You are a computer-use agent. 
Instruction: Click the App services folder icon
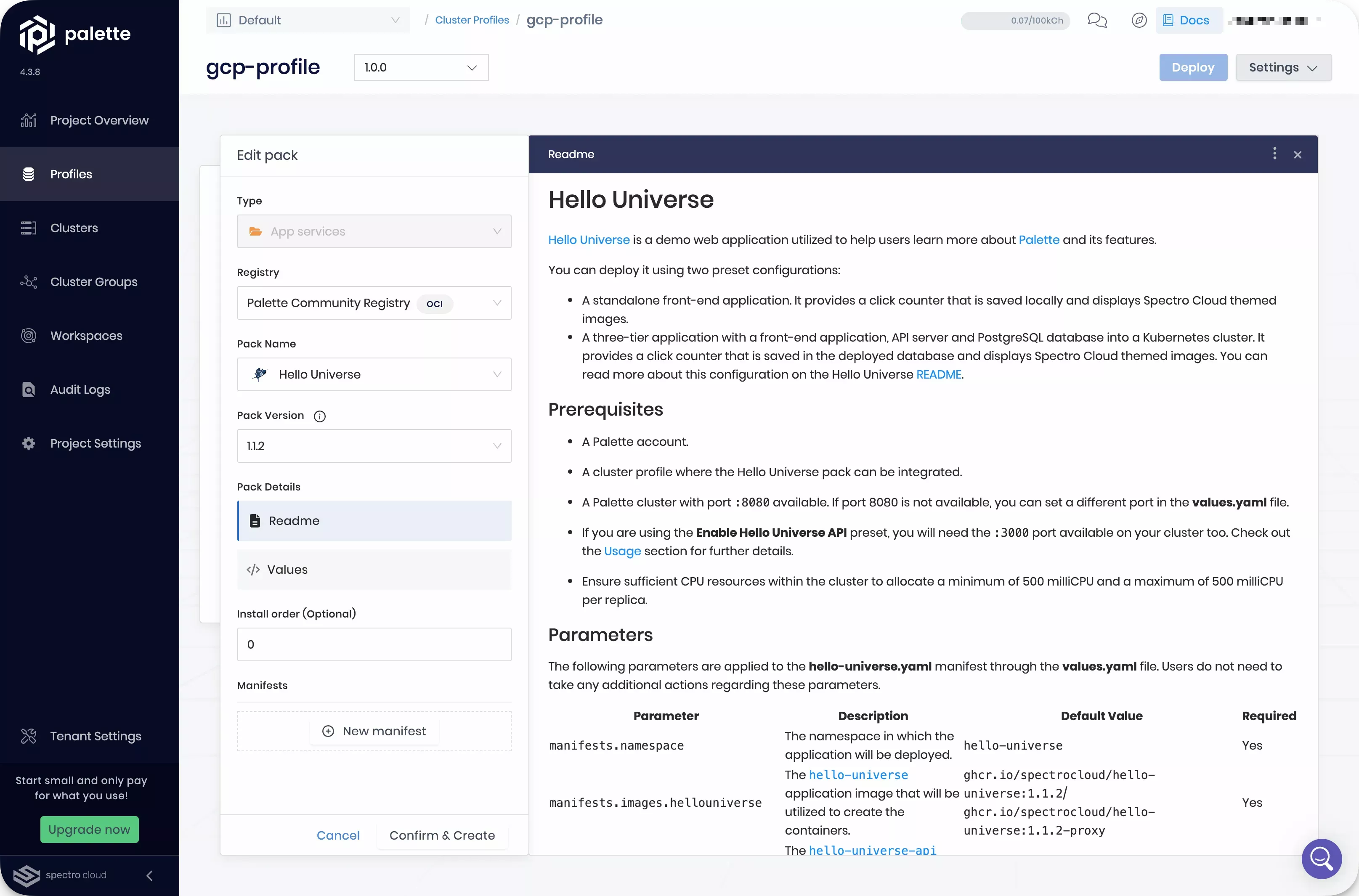click(x=255, y=231)
